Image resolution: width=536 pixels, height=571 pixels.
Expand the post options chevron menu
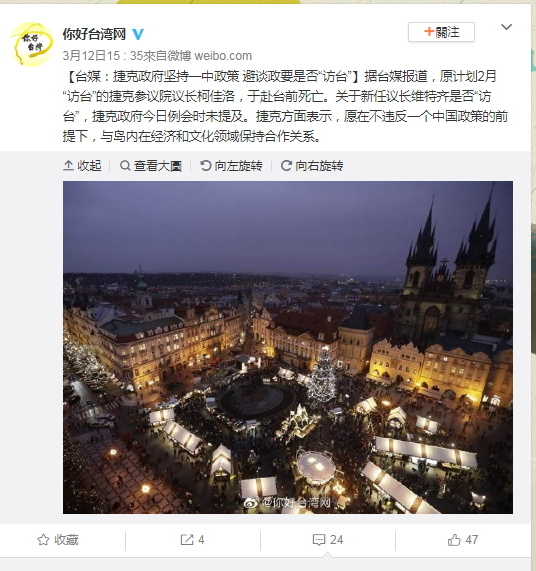[507, 27]
